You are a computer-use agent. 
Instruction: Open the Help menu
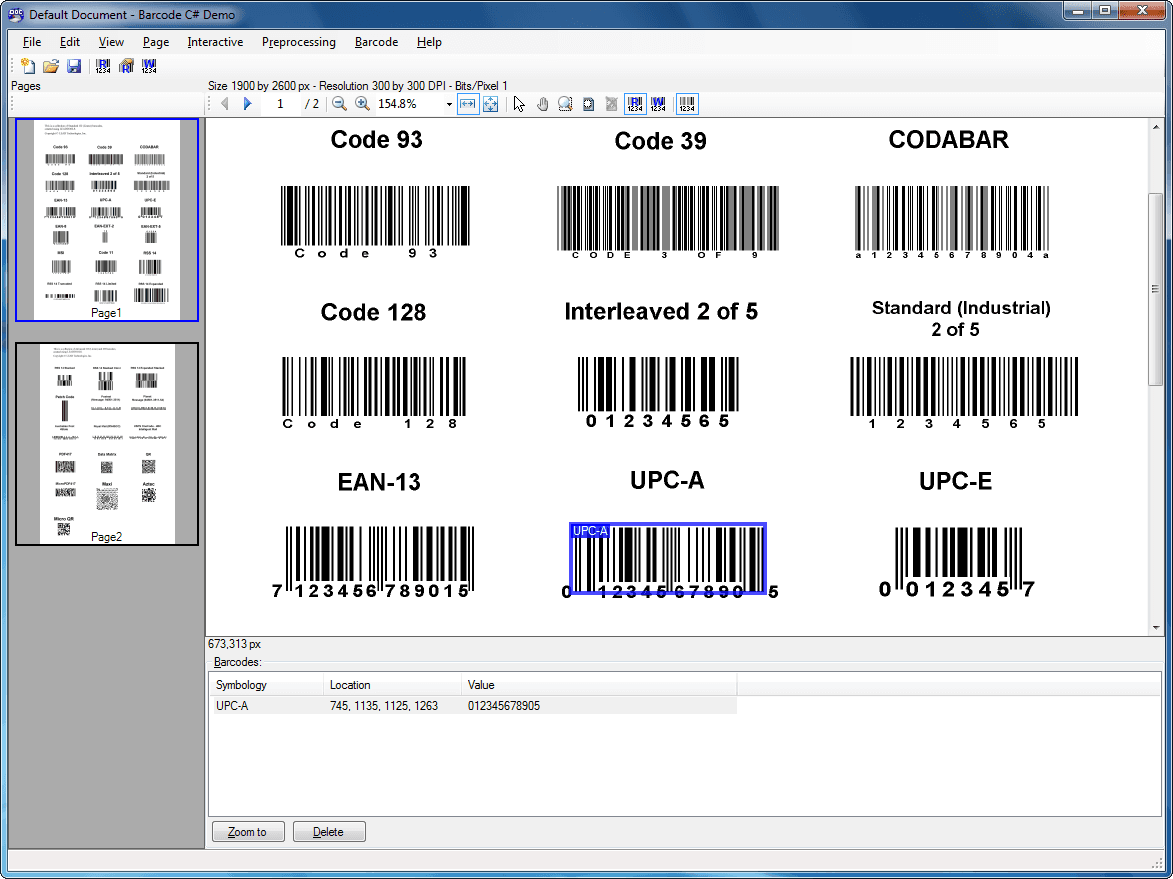(x=429, y=42)
